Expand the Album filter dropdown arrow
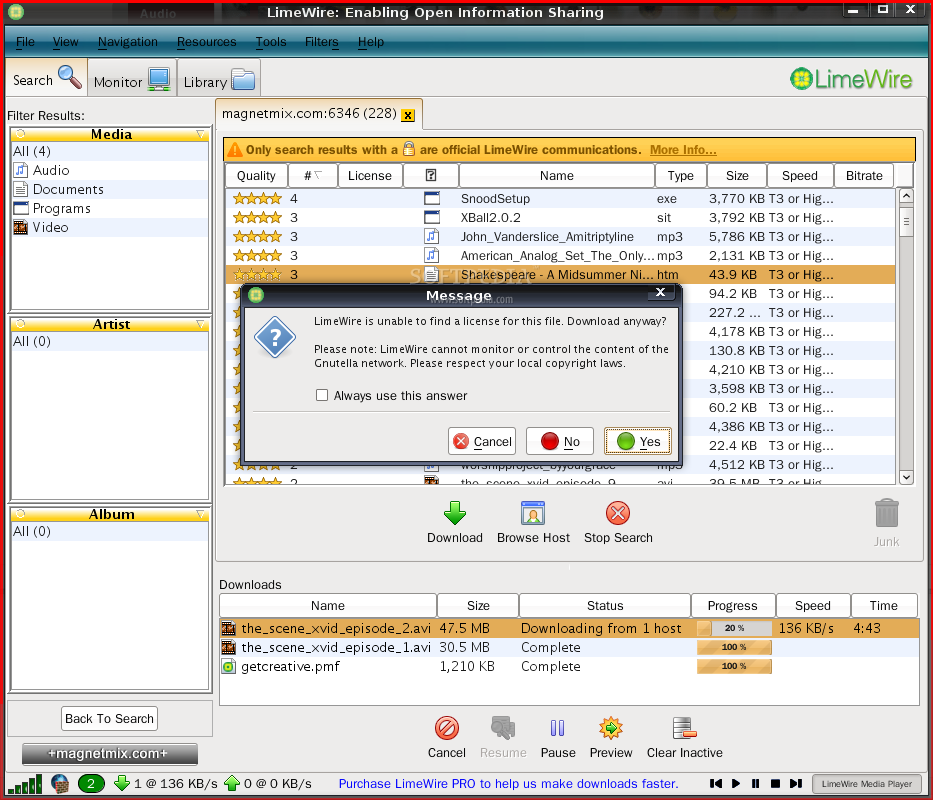Viewport: 933px width, 800px height. click(201, 514)
